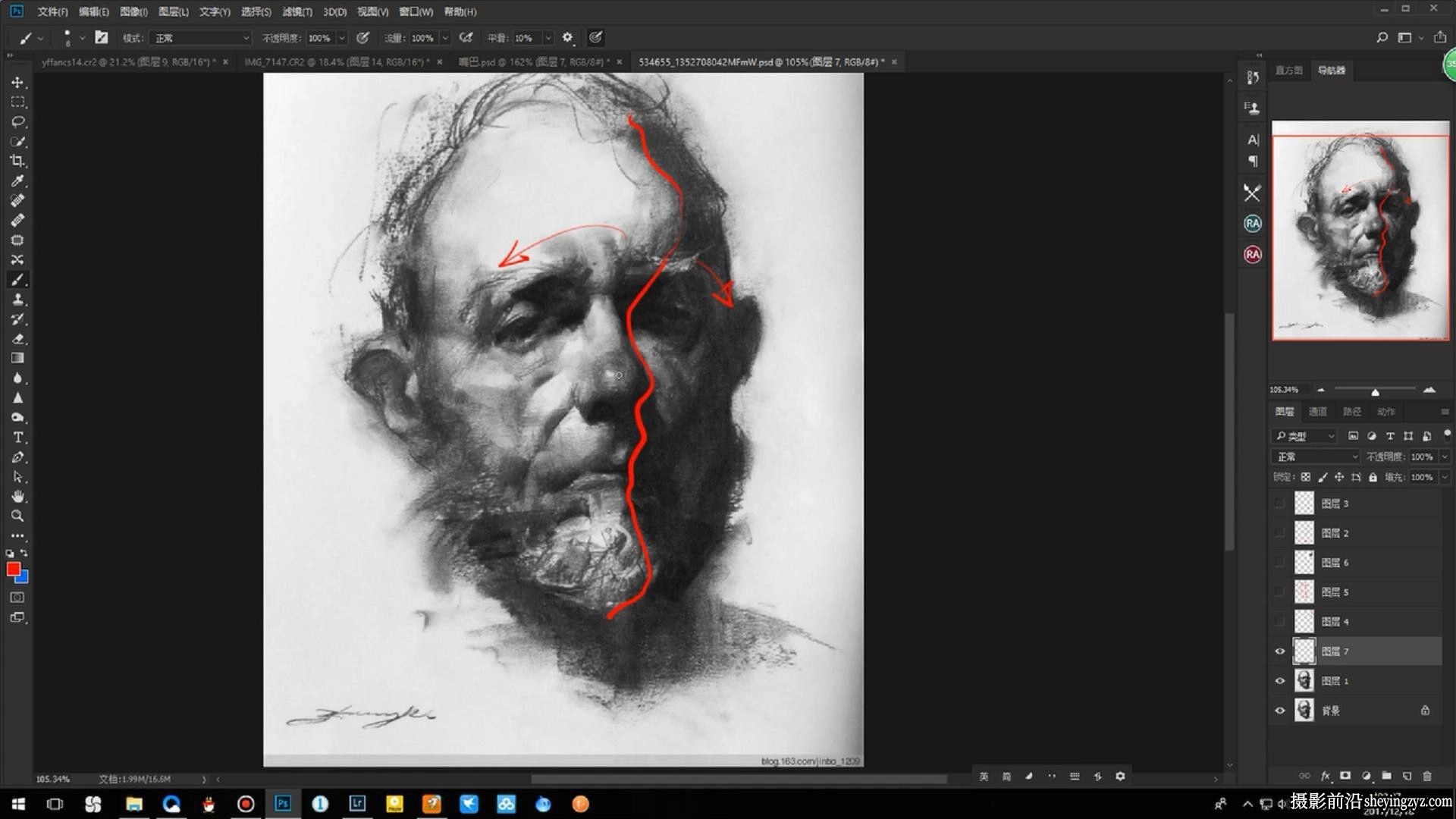Viewport: 1456px width, 819px height.
Task: Select the Hand tool
Action: tap(17, 497)
